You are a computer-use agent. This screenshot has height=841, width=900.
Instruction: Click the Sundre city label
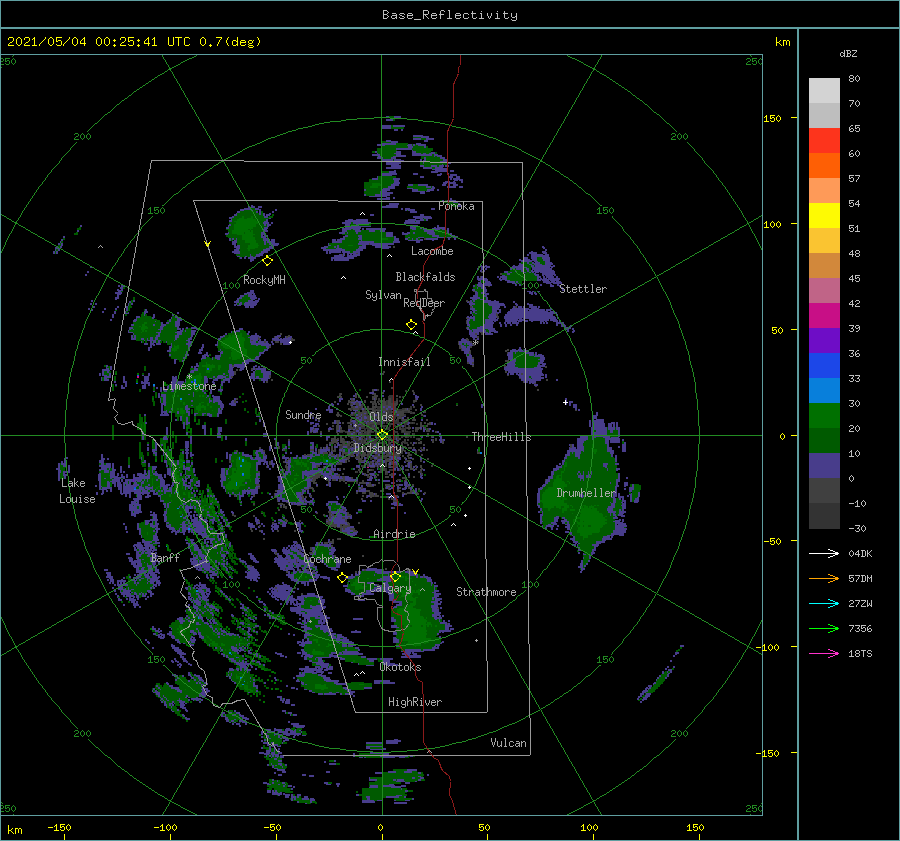303,415
